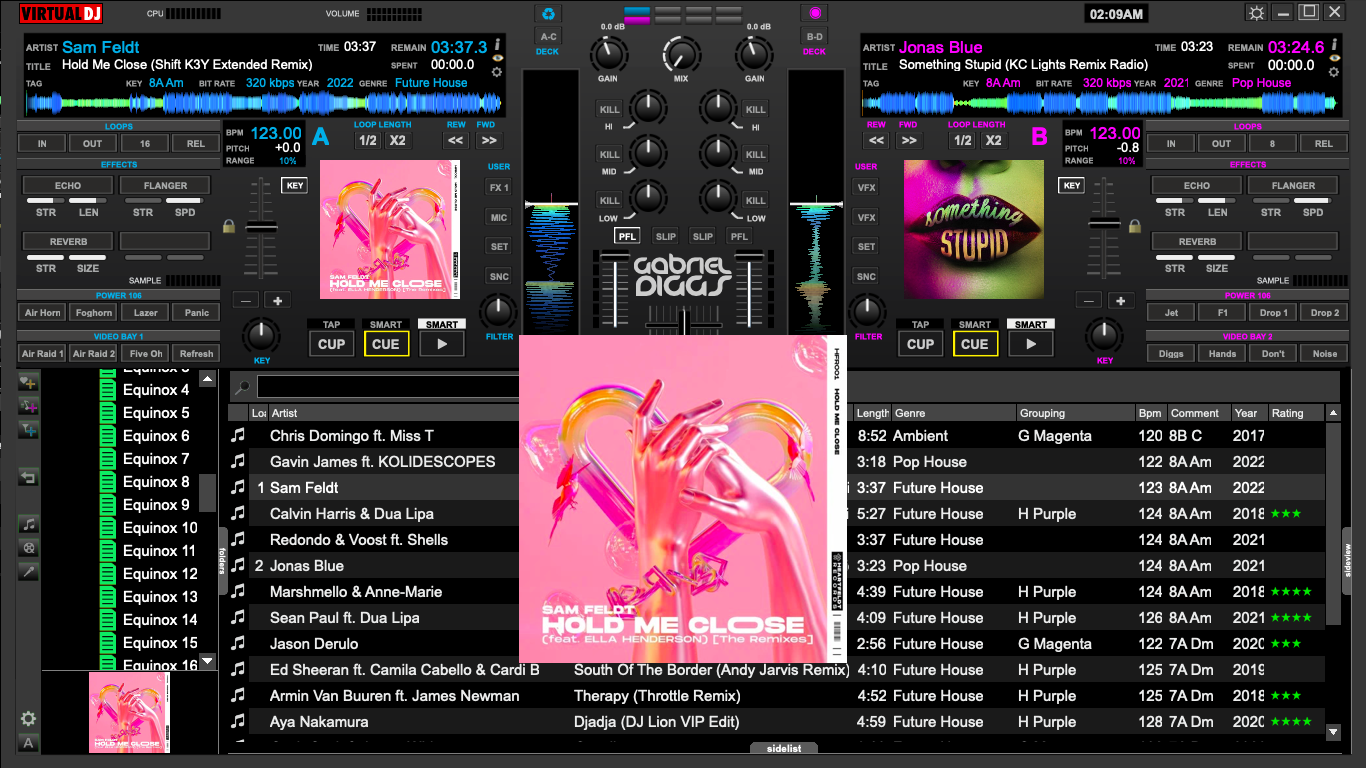
Task: Click folder list scroll down arrow
Action: pyautogui.click(x=207, y=662)
